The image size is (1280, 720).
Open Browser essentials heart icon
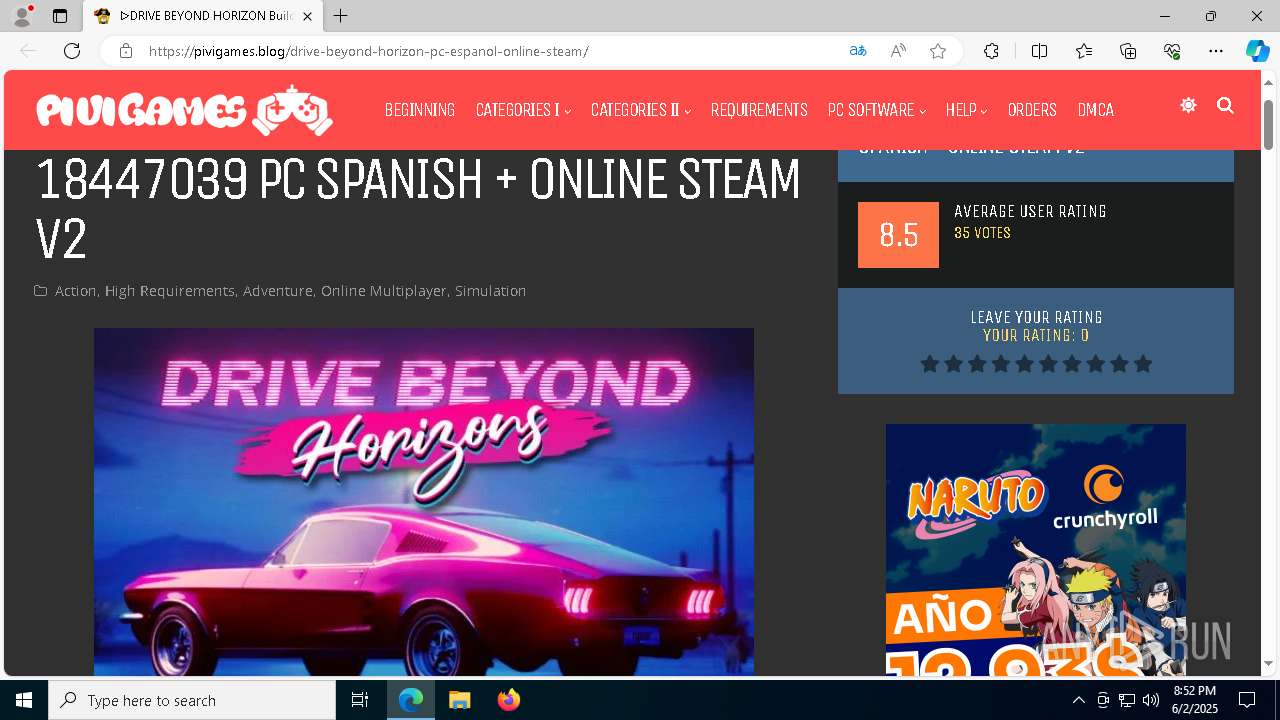(1172, 51)
